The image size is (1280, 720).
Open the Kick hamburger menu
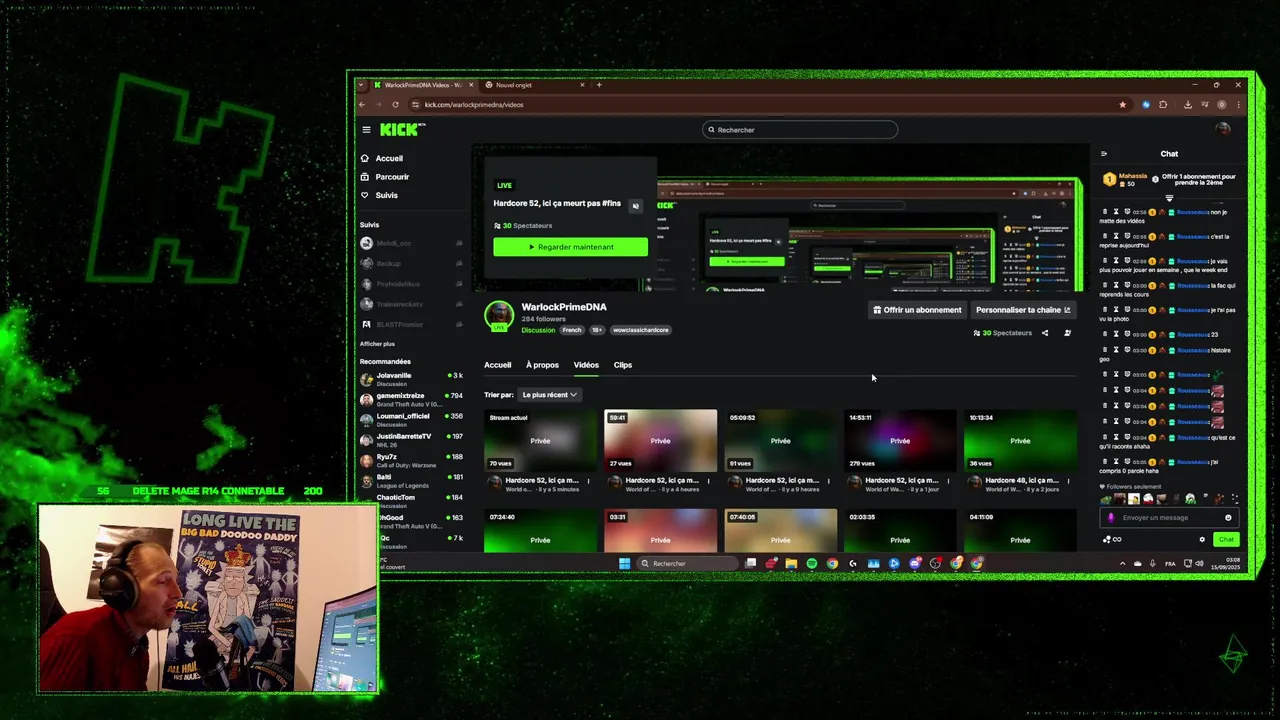coord(366,129)
